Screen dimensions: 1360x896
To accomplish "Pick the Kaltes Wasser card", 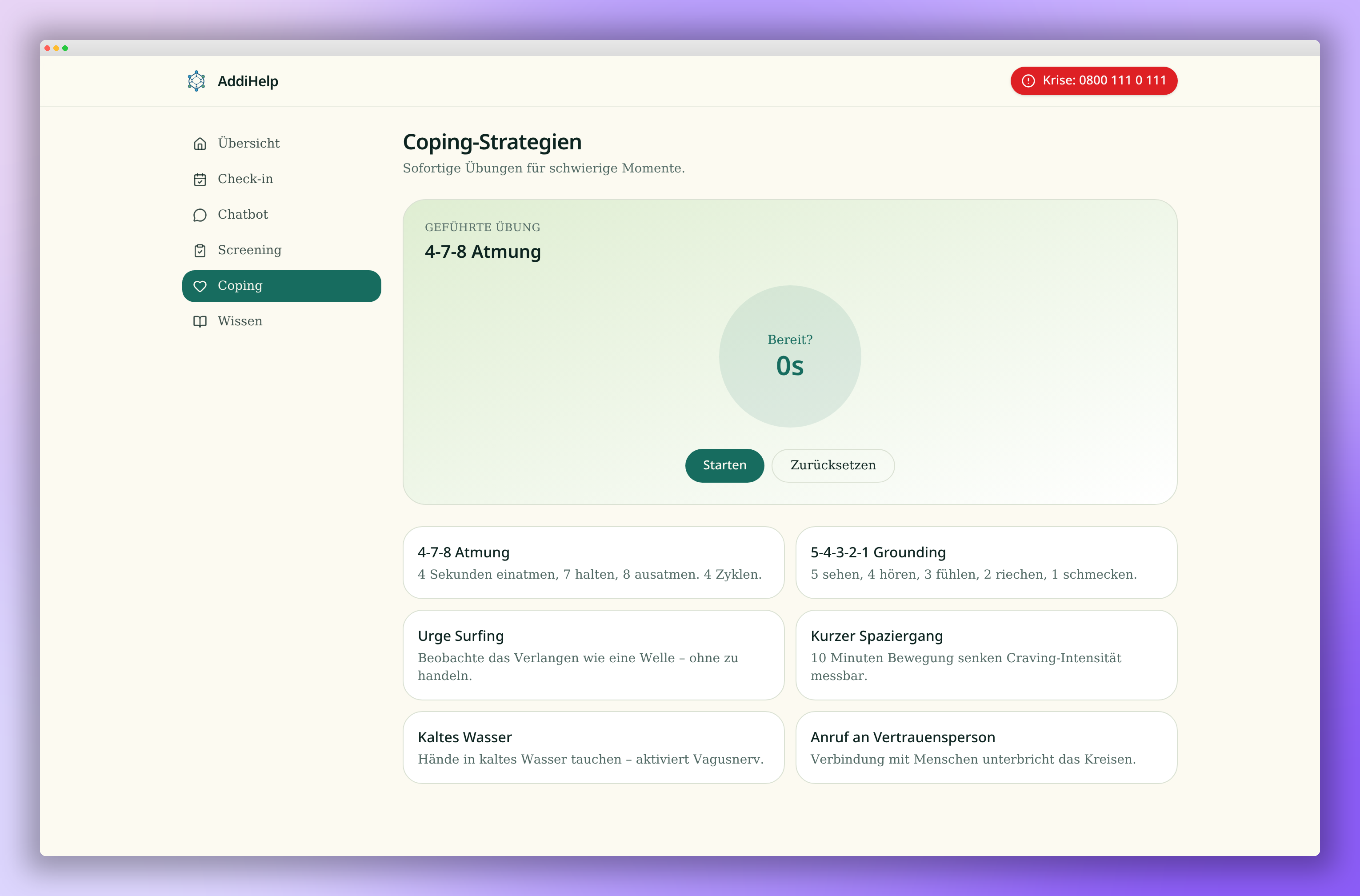I will coord(593,748).
